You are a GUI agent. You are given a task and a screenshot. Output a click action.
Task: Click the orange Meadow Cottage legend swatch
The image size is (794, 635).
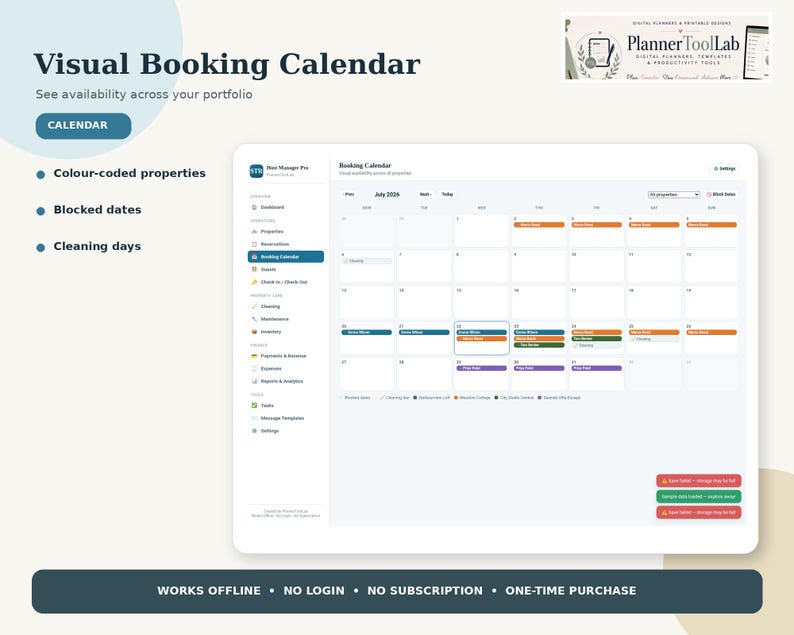pyautogui.click(x=456, y=398)
